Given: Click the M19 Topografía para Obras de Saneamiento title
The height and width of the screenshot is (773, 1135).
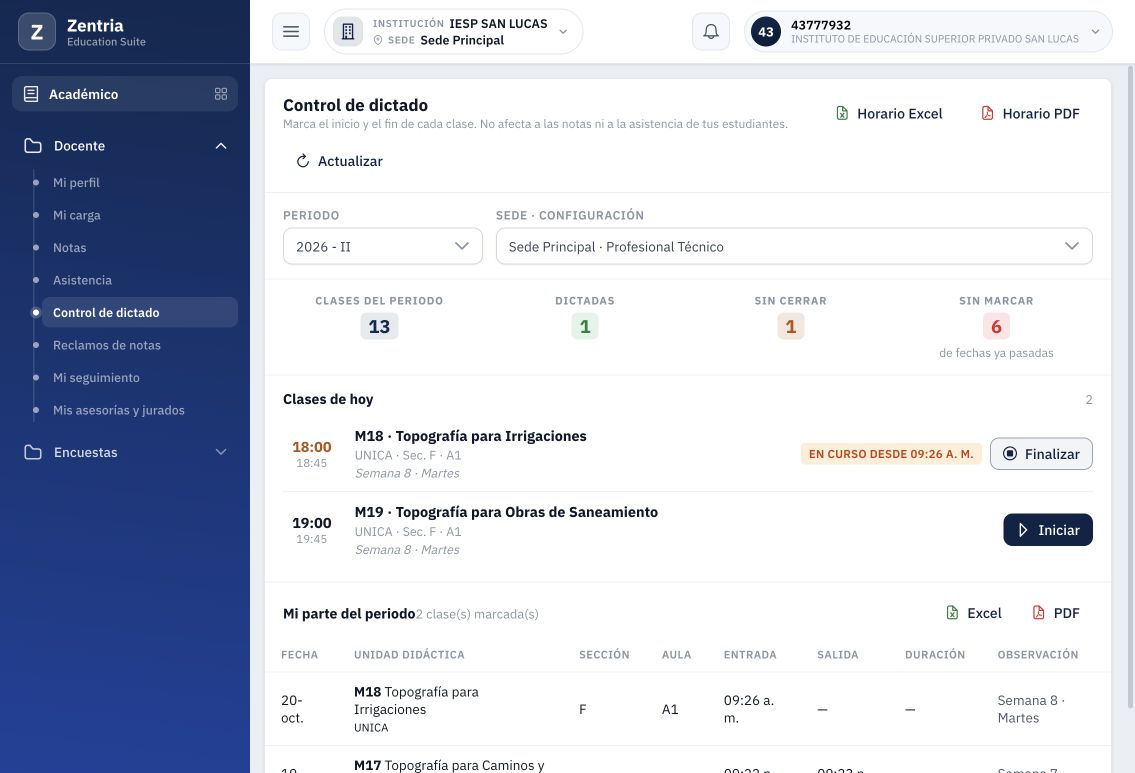Looking at the screenshot, I should (506, 512).
